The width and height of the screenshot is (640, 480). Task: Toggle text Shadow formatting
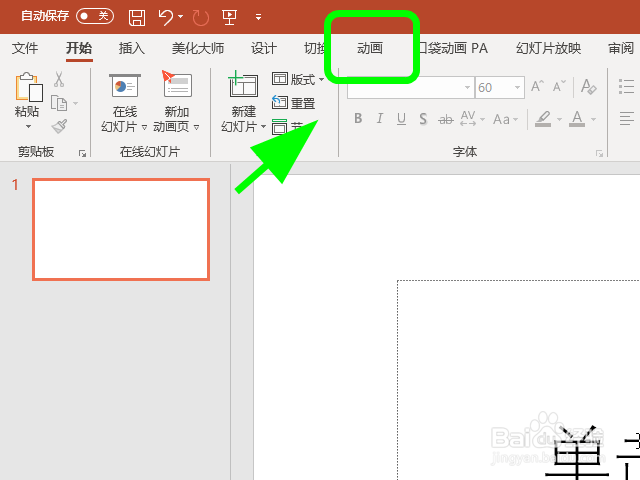pos(423,119)
